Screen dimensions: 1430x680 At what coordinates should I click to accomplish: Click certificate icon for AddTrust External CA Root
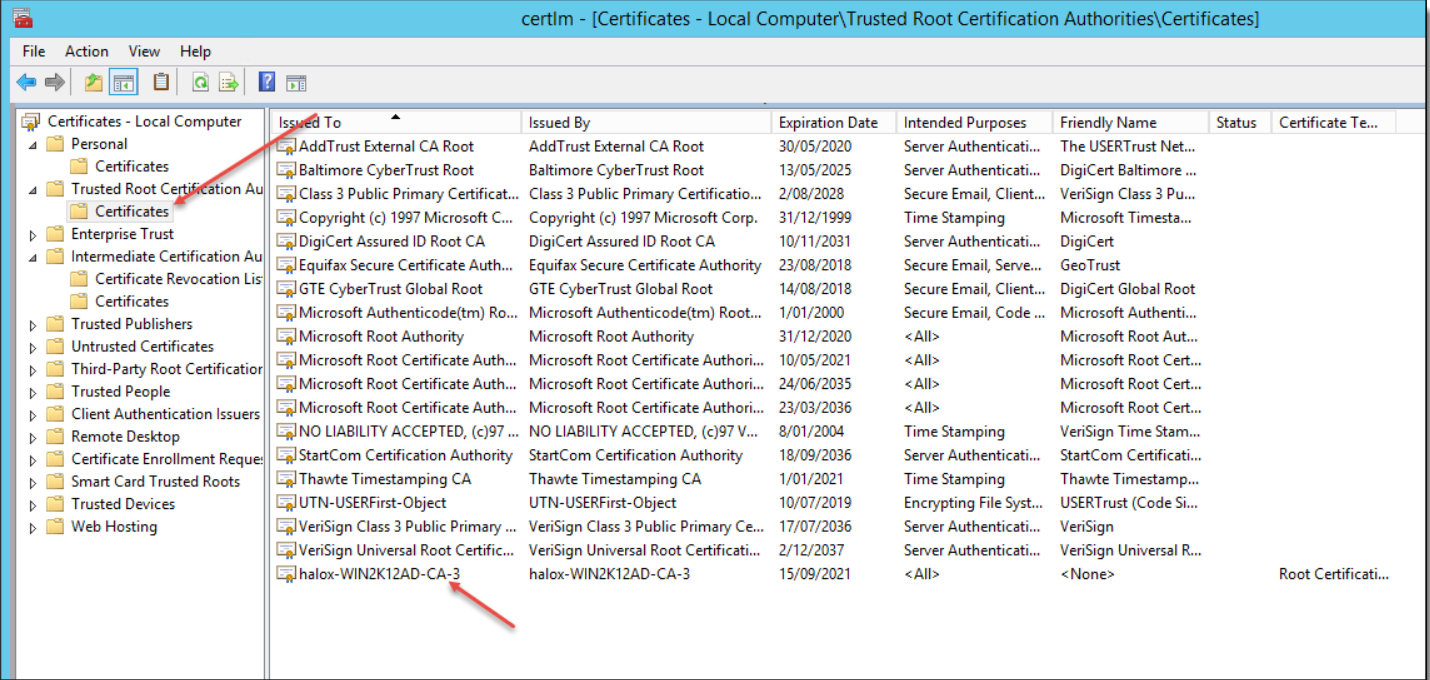286,147
